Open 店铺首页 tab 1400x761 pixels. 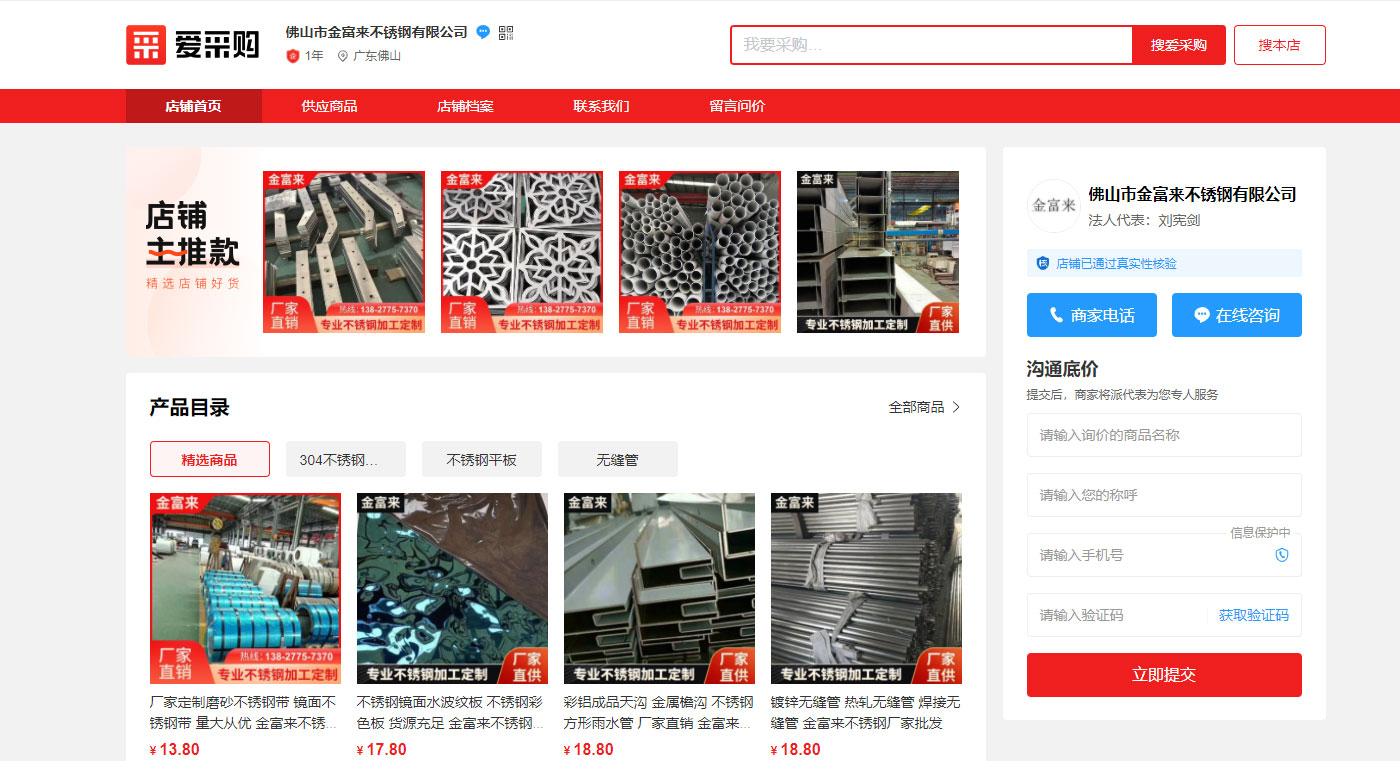point(194,106)
